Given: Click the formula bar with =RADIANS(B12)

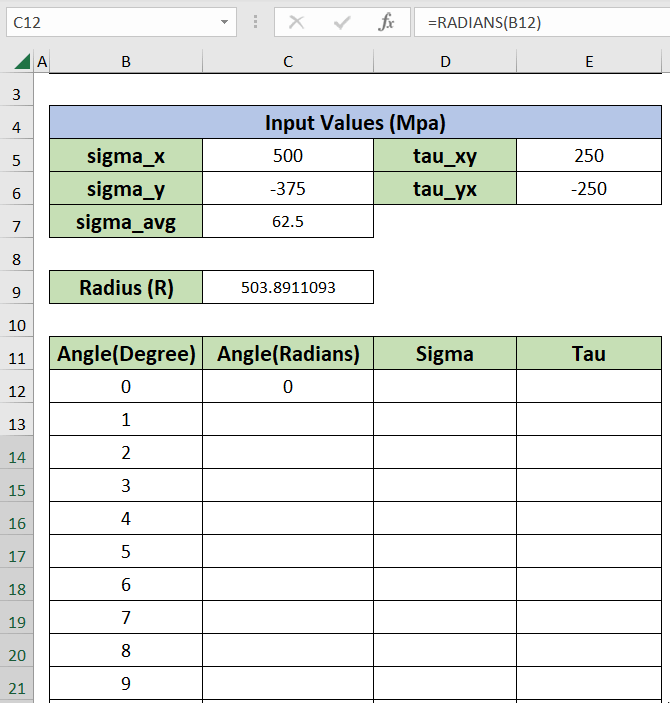Looking at the screenshot, I should click(540, 22).
